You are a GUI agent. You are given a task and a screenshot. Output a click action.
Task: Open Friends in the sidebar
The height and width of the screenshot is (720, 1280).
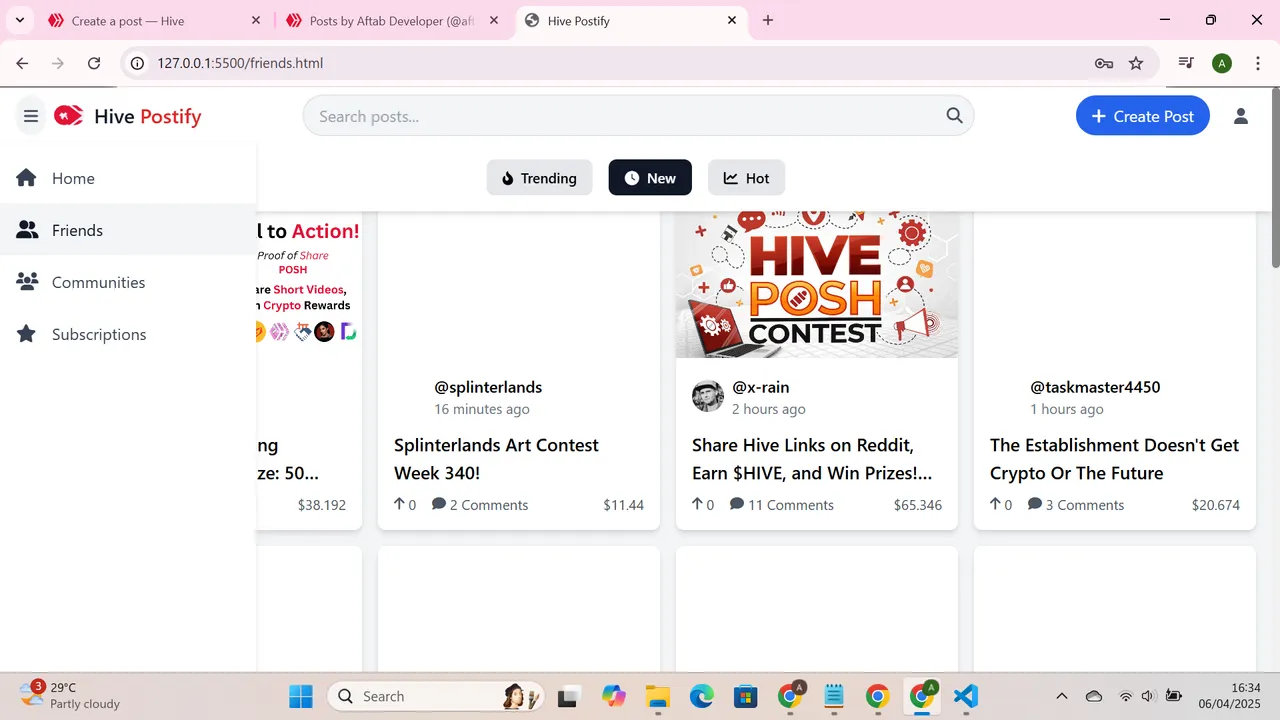(128, 230)
